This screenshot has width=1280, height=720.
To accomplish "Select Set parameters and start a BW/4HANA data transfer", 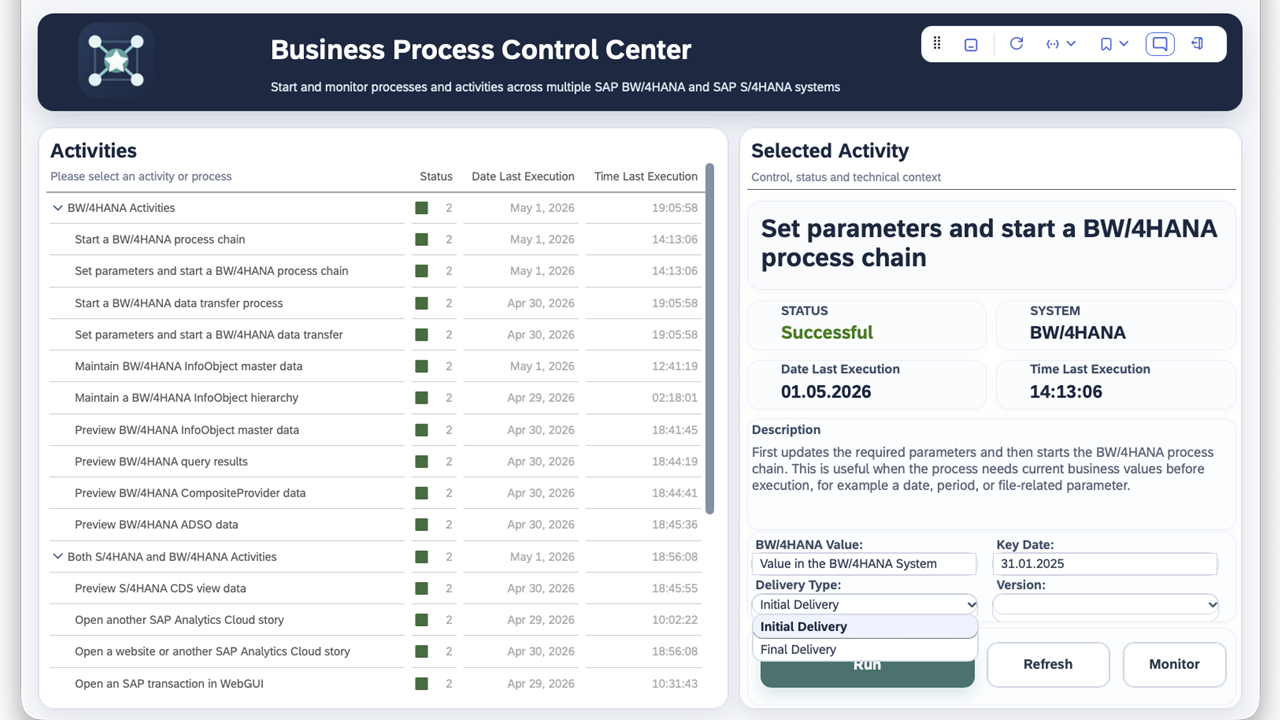I will point(209,335).
